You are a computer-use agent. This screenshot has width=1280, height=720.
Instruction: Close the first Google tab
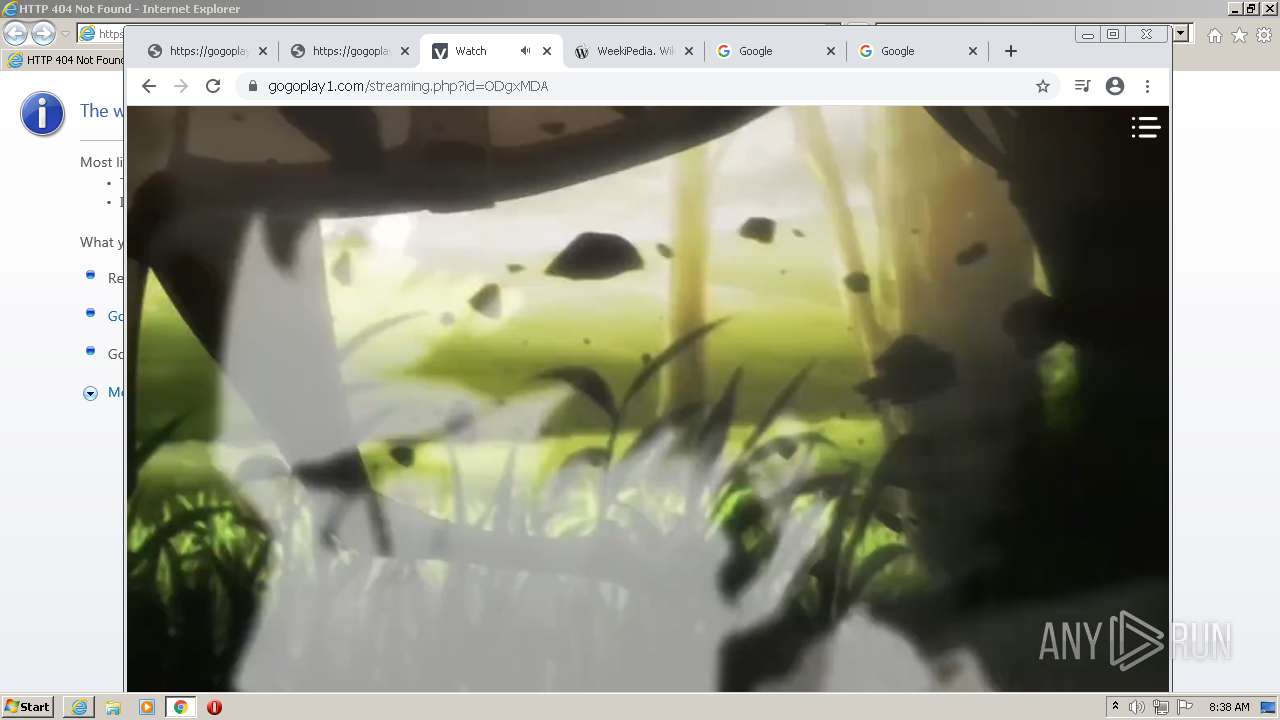[x=831, y=51]
